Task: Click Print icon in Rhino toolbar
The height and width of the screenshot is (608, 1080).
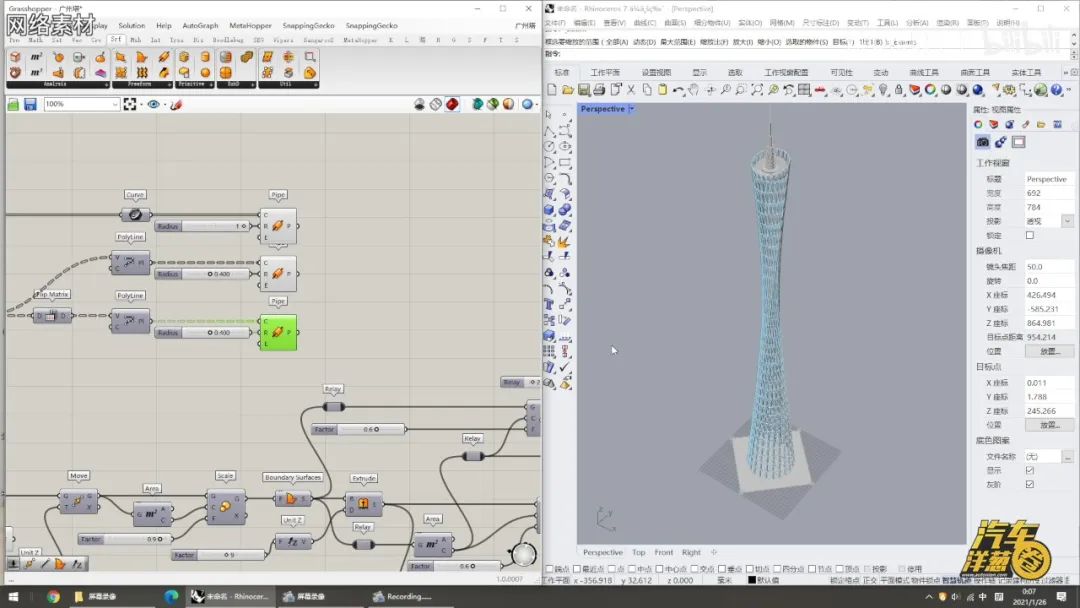Action: point(599,90)
